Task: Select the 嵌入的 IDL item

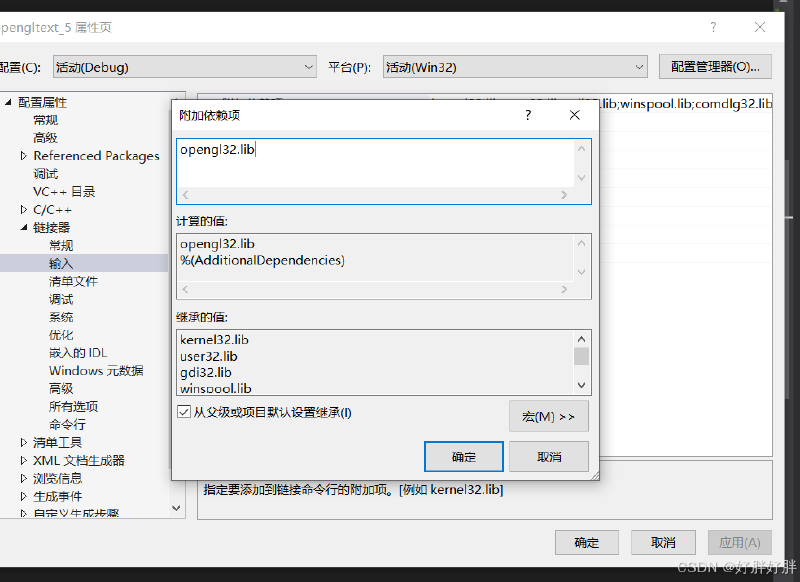Action: [x=78, y=352]
